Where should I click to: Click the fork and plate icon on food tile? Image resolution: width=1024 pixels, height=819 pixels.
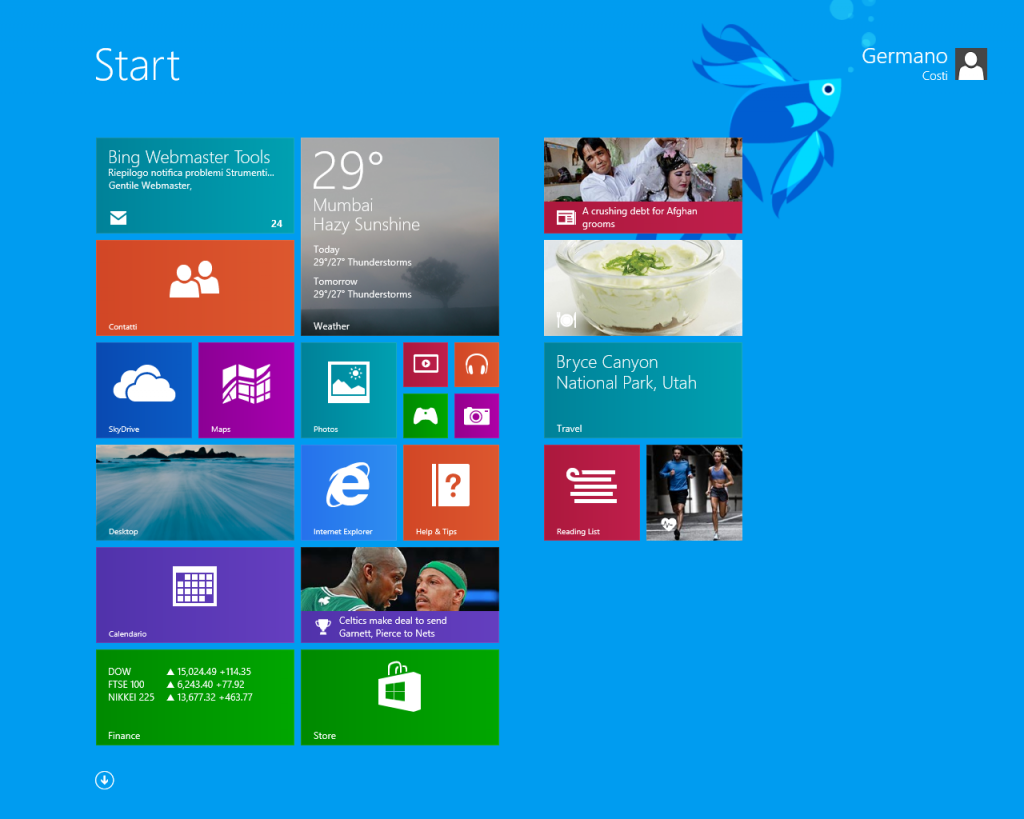pos(566,319)
